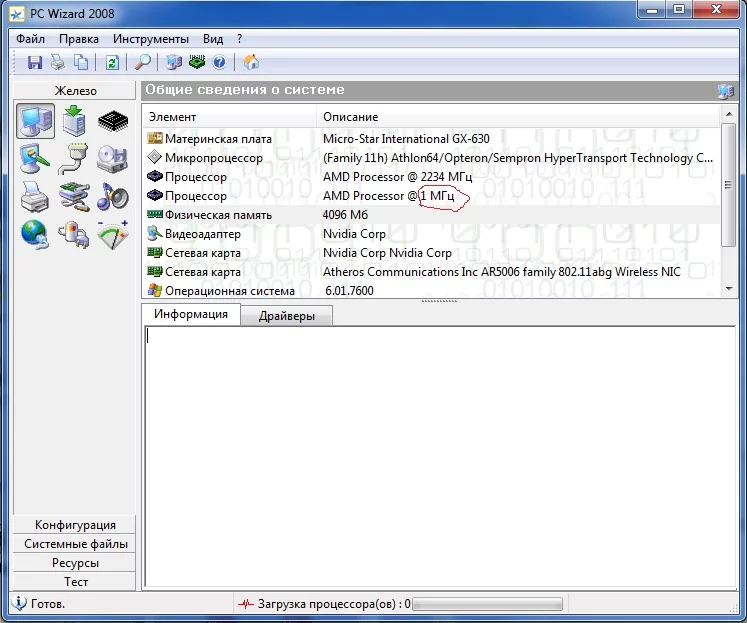Click the list scrollbar down arrow

[728, 289]
